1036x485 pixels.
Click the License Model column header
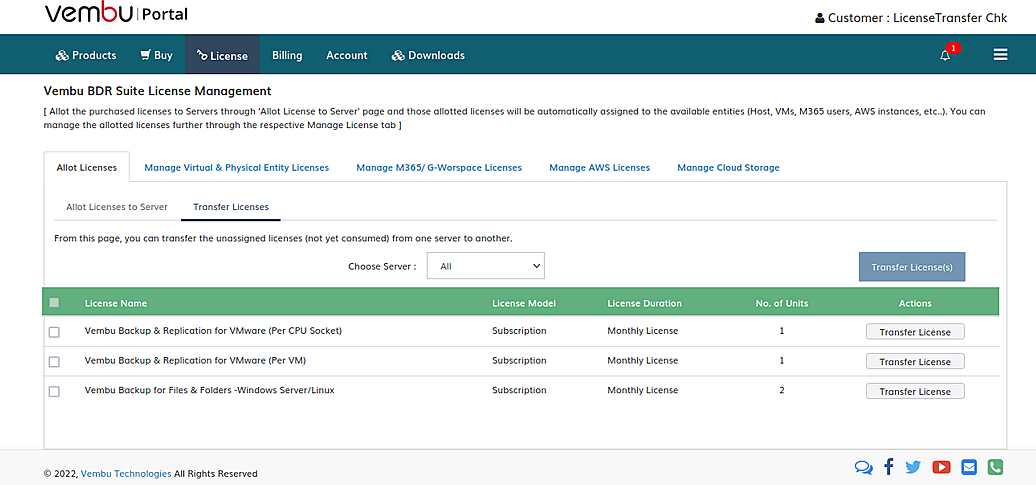click(524, 303)
